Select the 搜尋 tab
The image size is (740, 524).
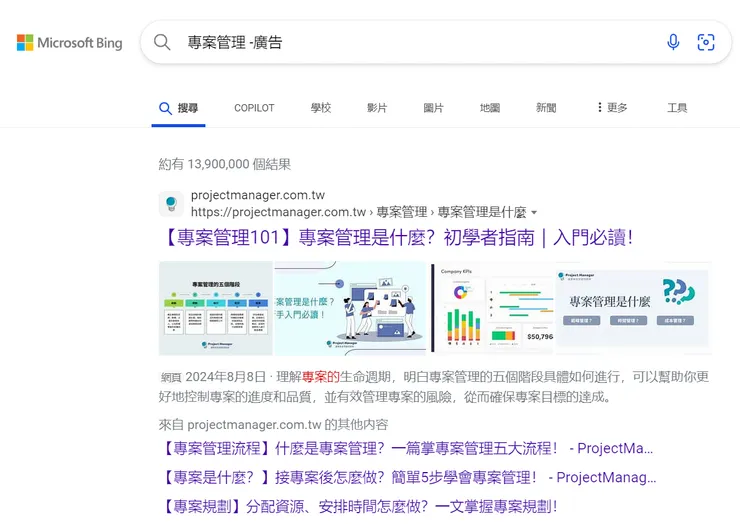(x=178, y=108)
